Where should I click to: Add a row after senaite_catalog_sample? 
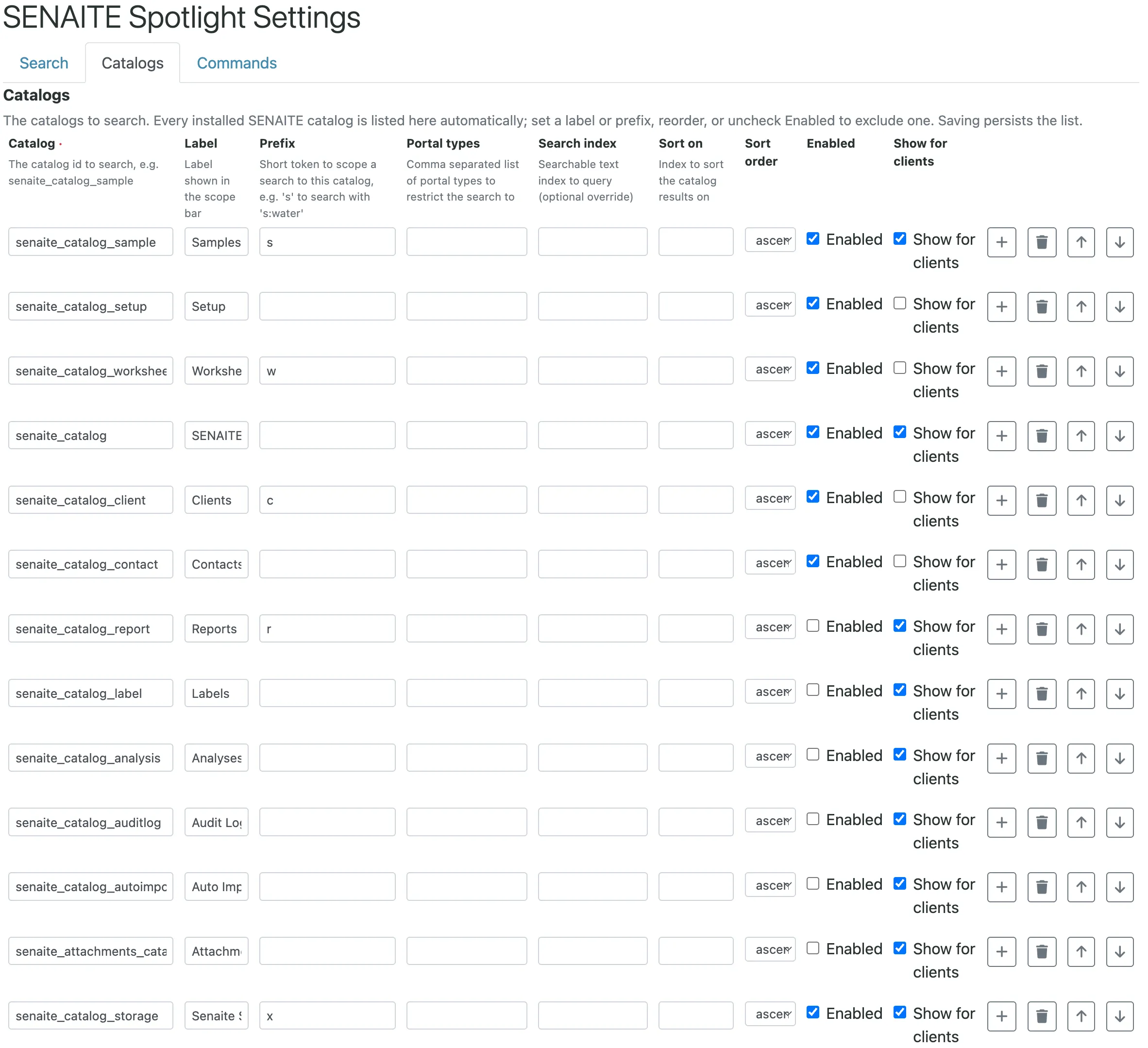tap(1002, 242)
